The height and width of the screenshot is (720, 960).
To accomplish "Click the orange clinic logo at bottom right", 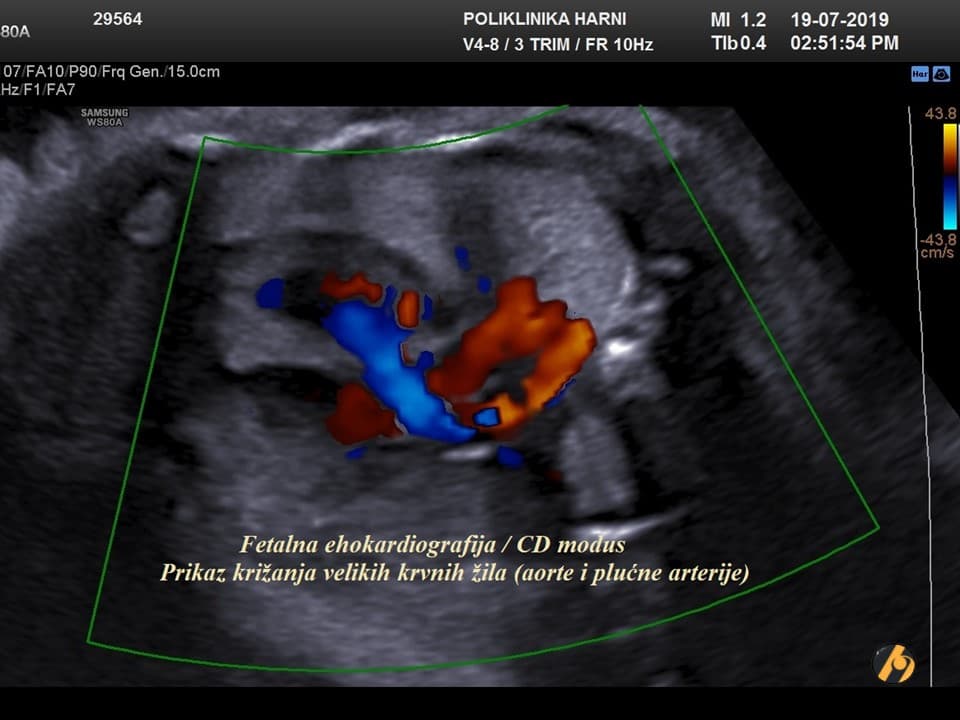I will pos(893,662).
